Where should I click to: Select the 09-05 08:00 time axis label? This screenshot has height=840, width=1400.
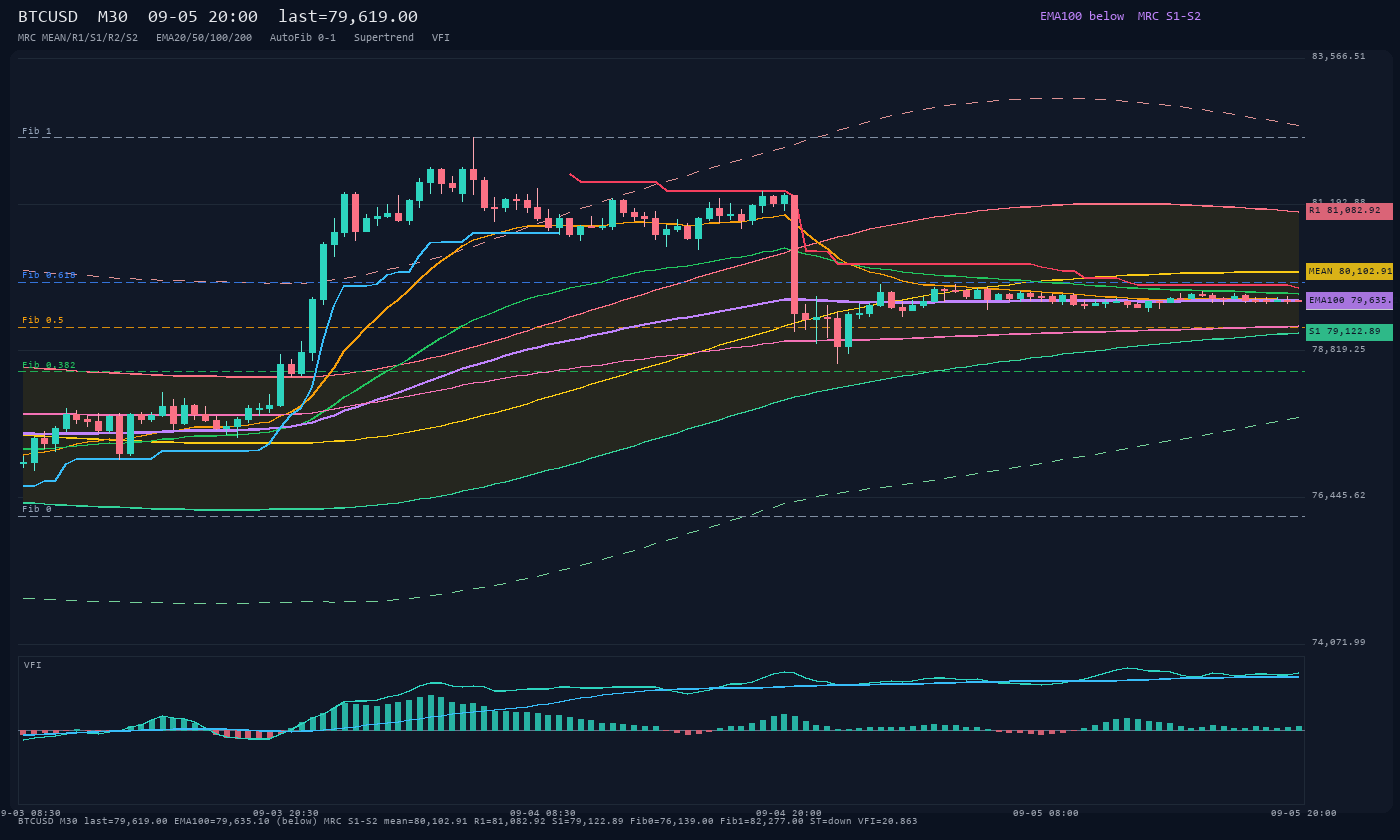[1046, 813]
